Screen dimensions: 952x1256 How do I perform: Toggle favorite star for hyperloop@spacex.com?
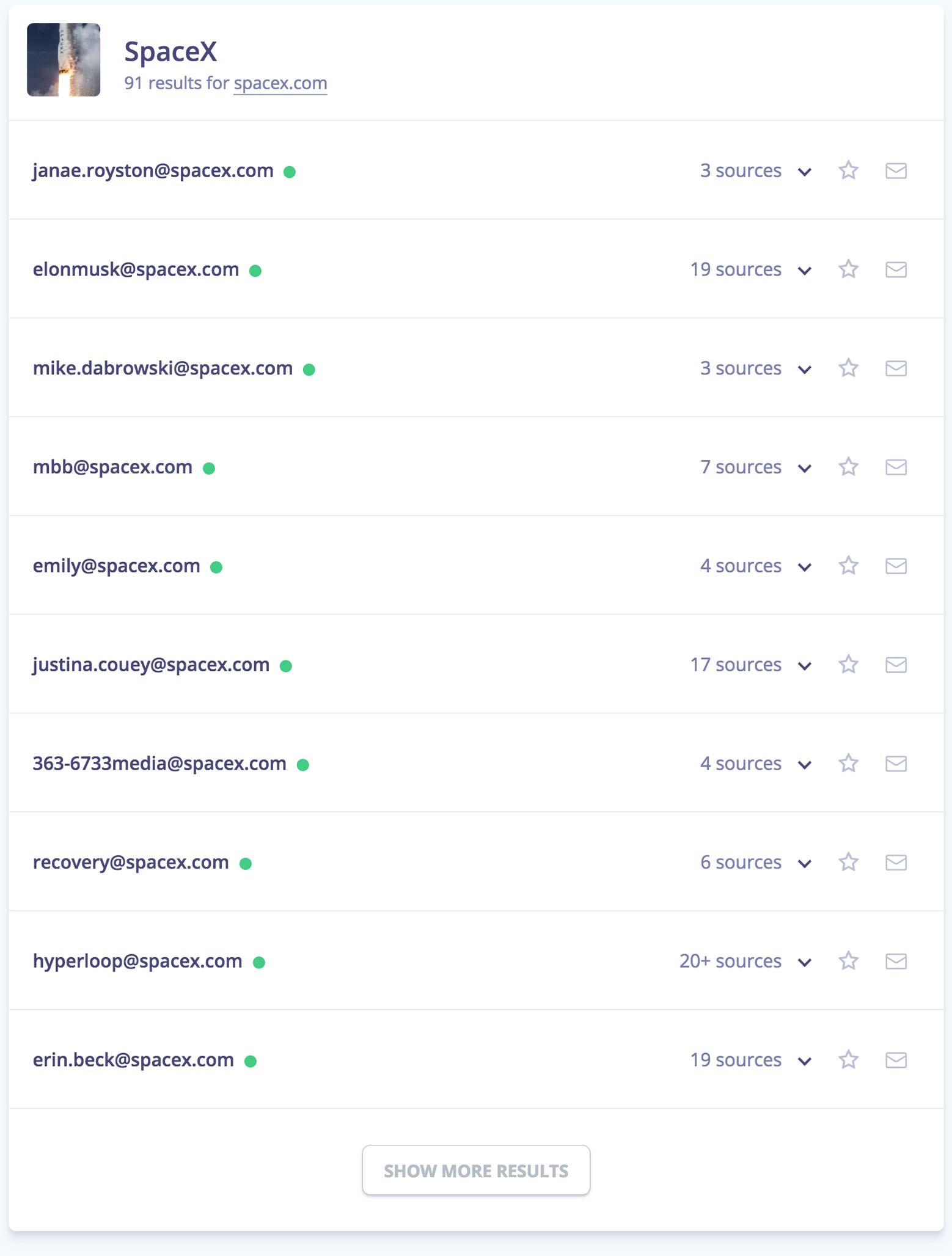pos(848,961)
